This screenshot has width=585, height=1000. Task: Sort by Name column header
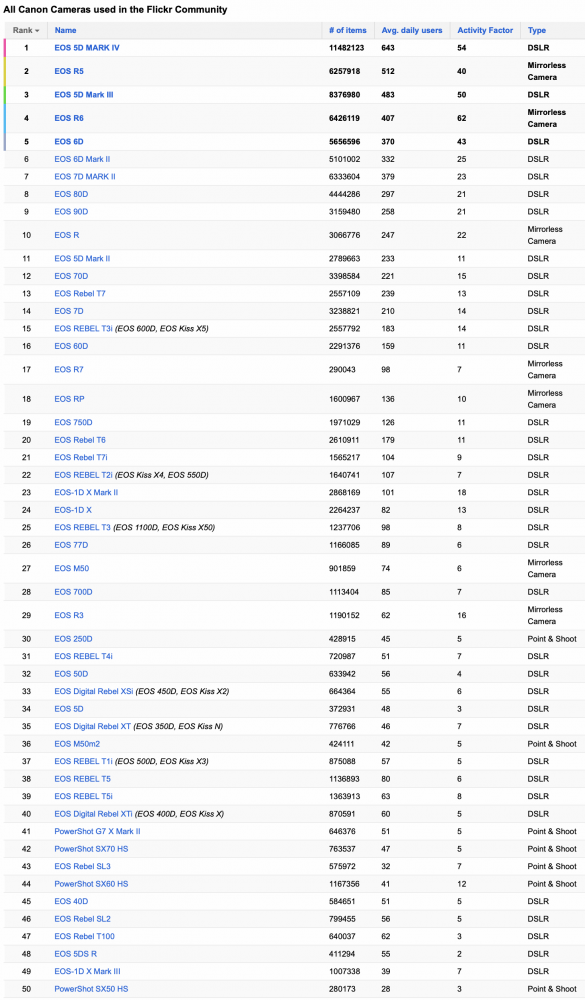coord(65,31)
